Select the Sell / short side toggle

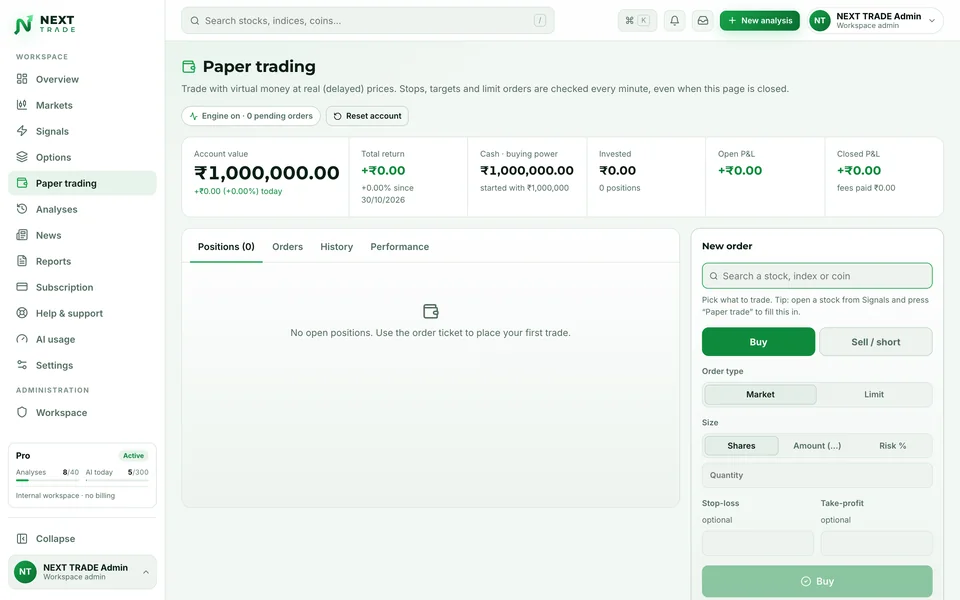pyautogui.click(x=876, y=342)
